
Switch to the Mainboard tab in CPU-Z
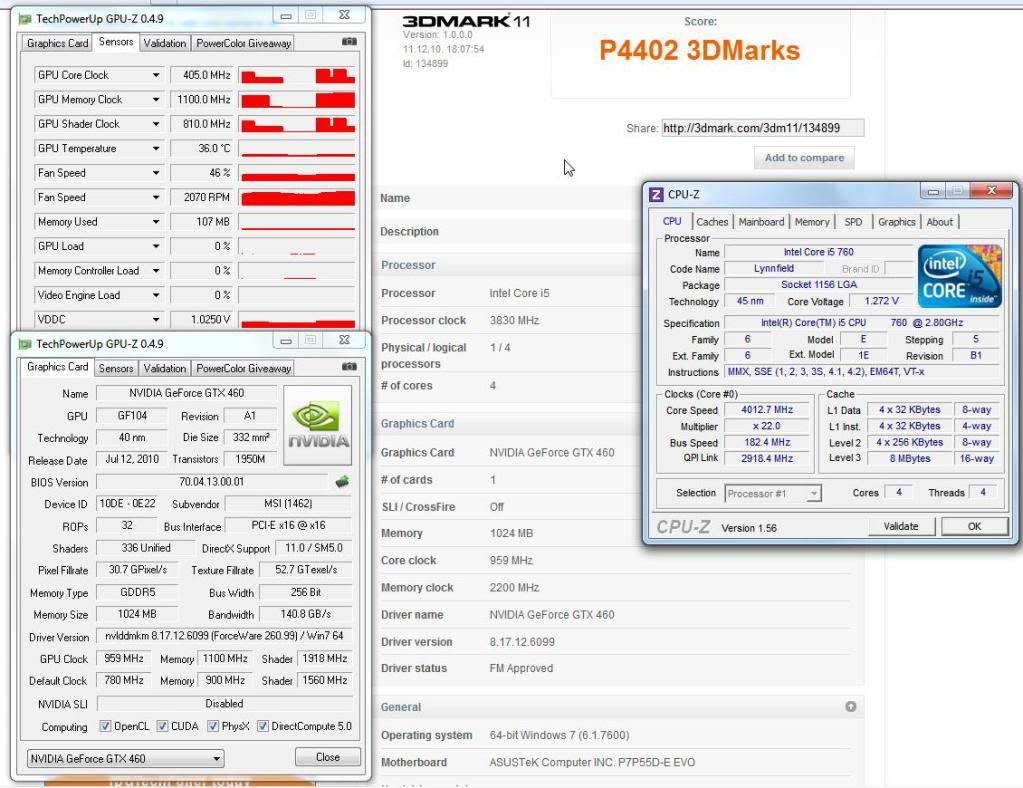tap(761, 222)
